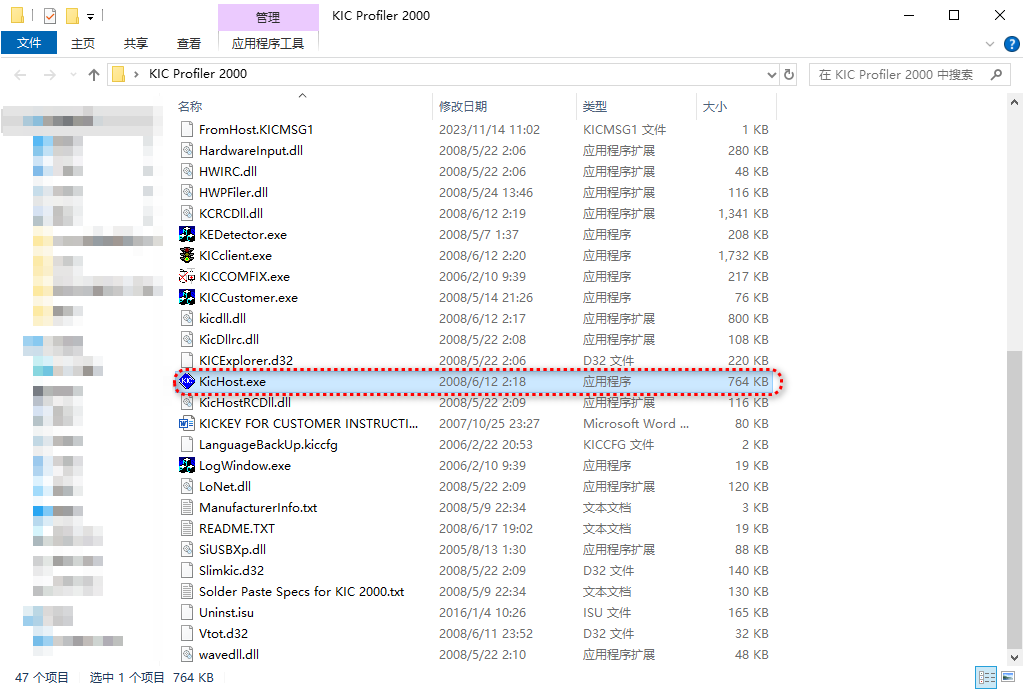Select the KICCustomer.exe icon
1024x690 pixels.
click(186, 297)
